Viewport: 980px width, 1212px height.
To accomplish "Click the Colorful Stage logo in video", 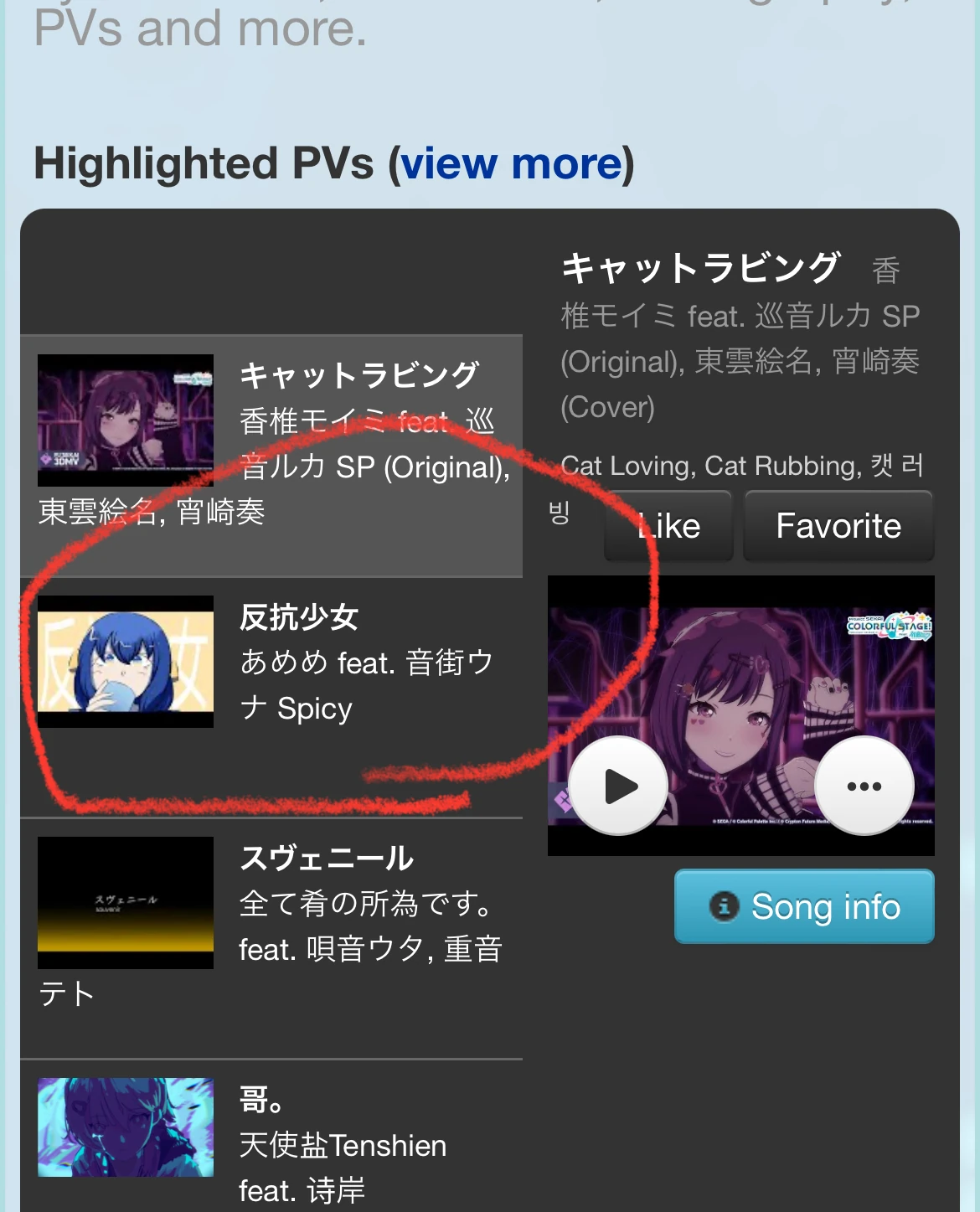I will pos(890,626).
